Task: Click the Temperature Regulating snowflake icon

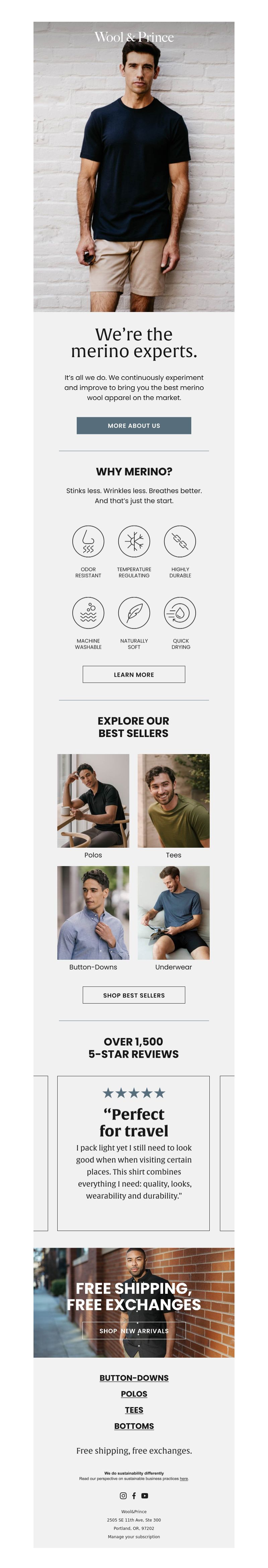Action: pyautogui.click(x=134, y=541)
